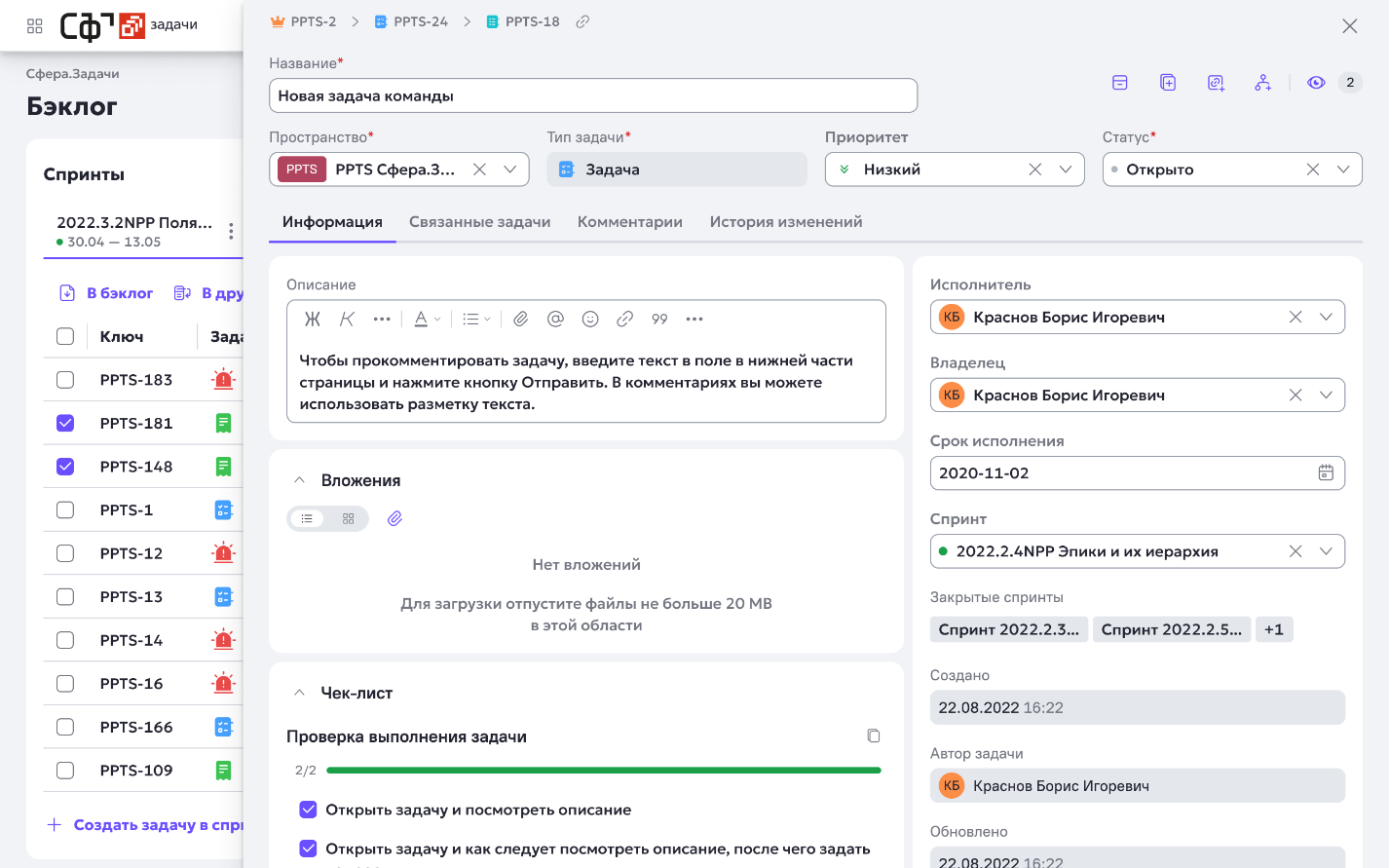Collapse the Чек-лист section
This screenshot has width=1389, height=868.
click(x=300, y=693)
